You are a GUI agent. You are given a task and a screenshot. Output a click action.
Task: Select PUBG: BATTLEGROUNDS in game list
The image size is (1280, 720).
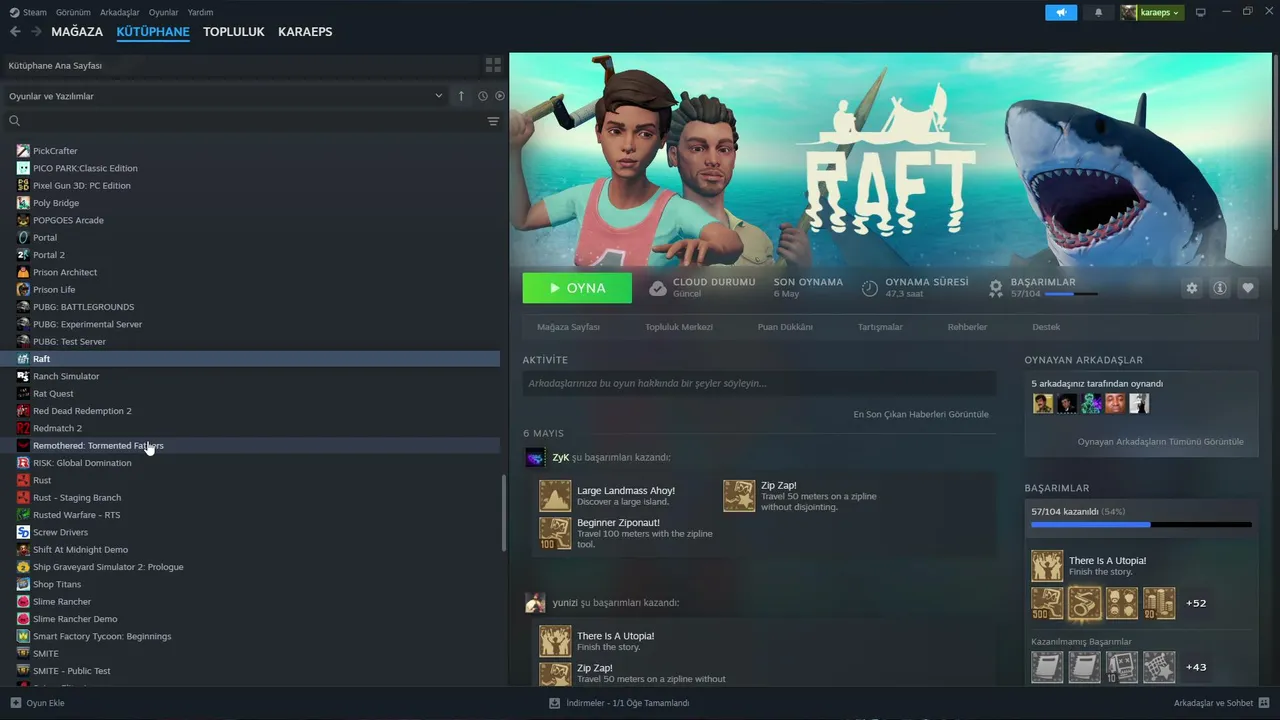[x=83, y=307]
